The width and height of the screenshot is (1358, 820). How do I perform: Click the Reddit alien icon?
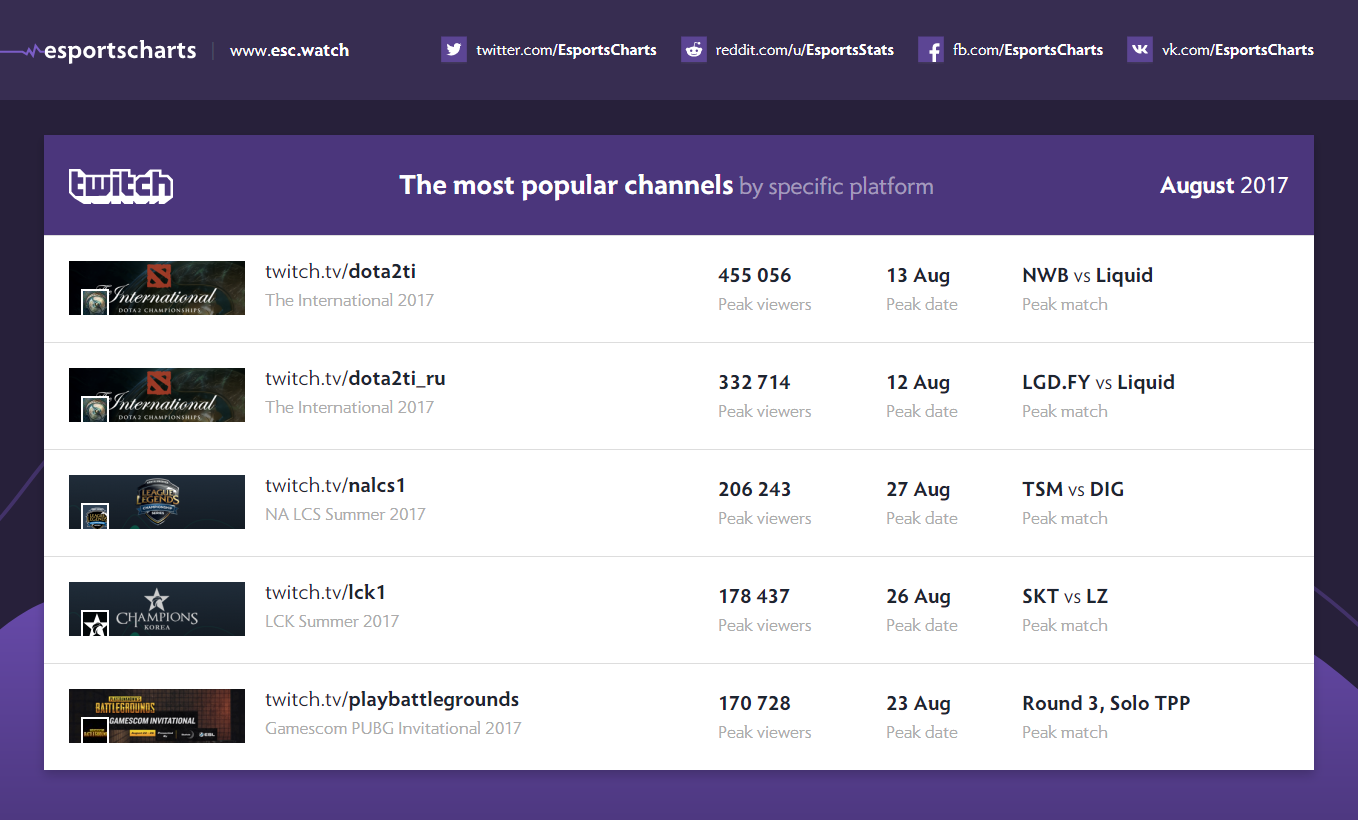pyautogui.click(x=694, y=49)
